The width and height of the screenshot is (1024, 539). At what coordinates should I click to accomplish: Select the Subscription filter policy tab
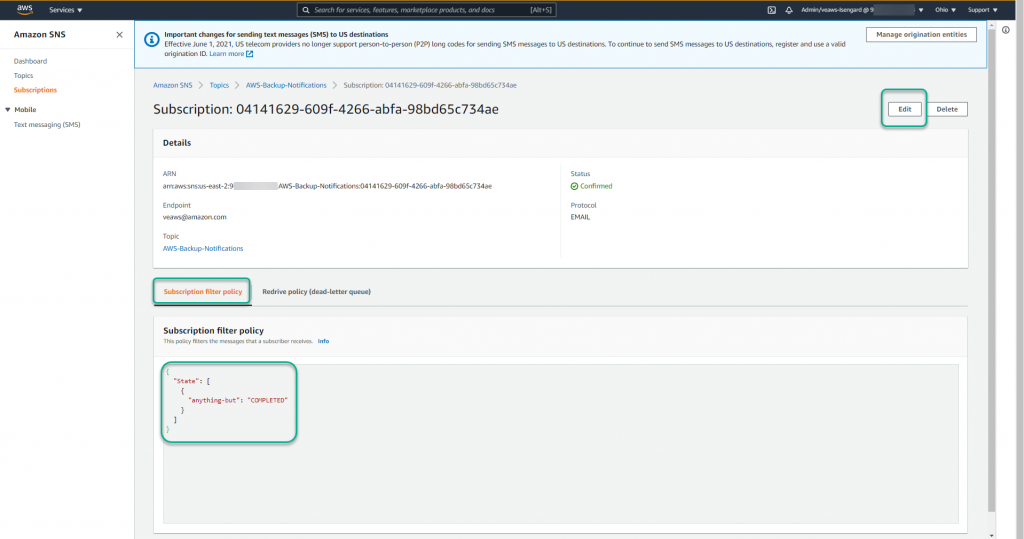(x=202, y=291)
